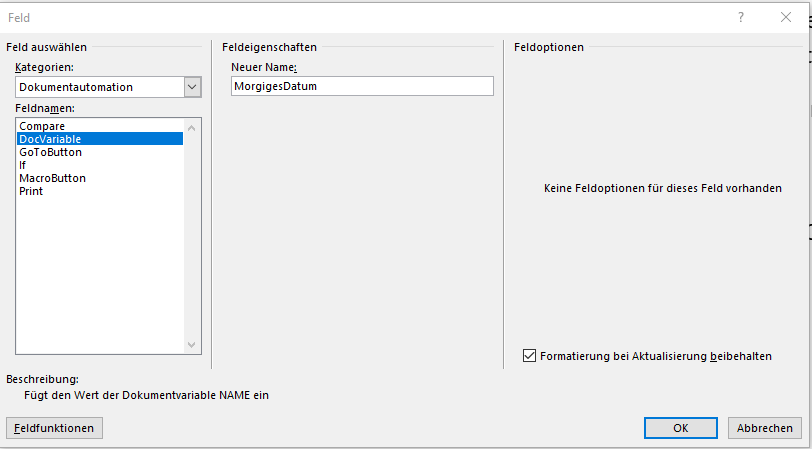Viewport: 812px width, 449px height.
Task: Close the Feld dialog window
Action: click(x=786, y=17)
